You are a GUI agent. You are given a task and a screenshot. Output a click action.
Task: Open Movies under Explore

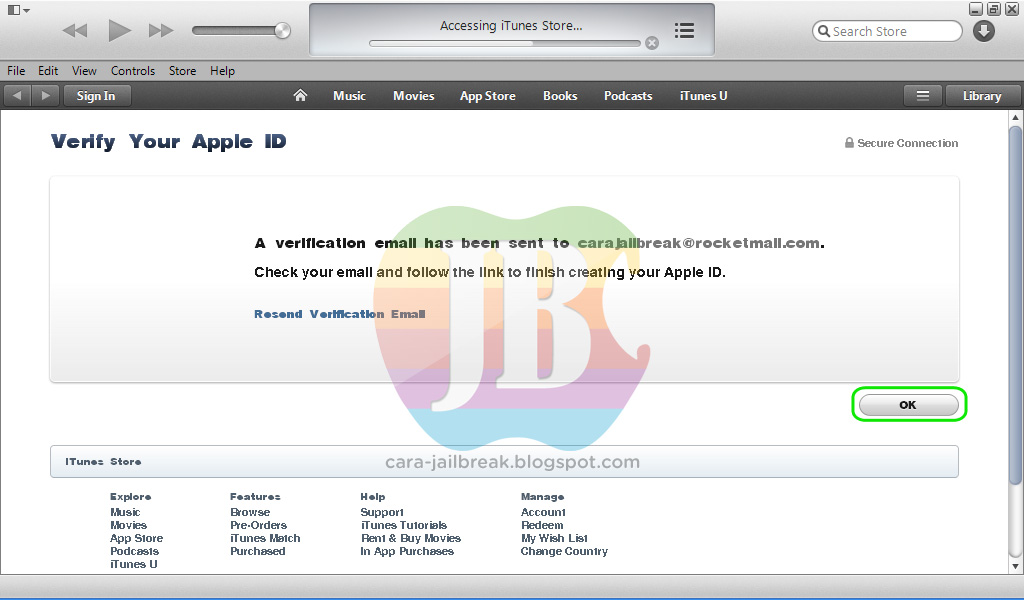pos(129,525)
